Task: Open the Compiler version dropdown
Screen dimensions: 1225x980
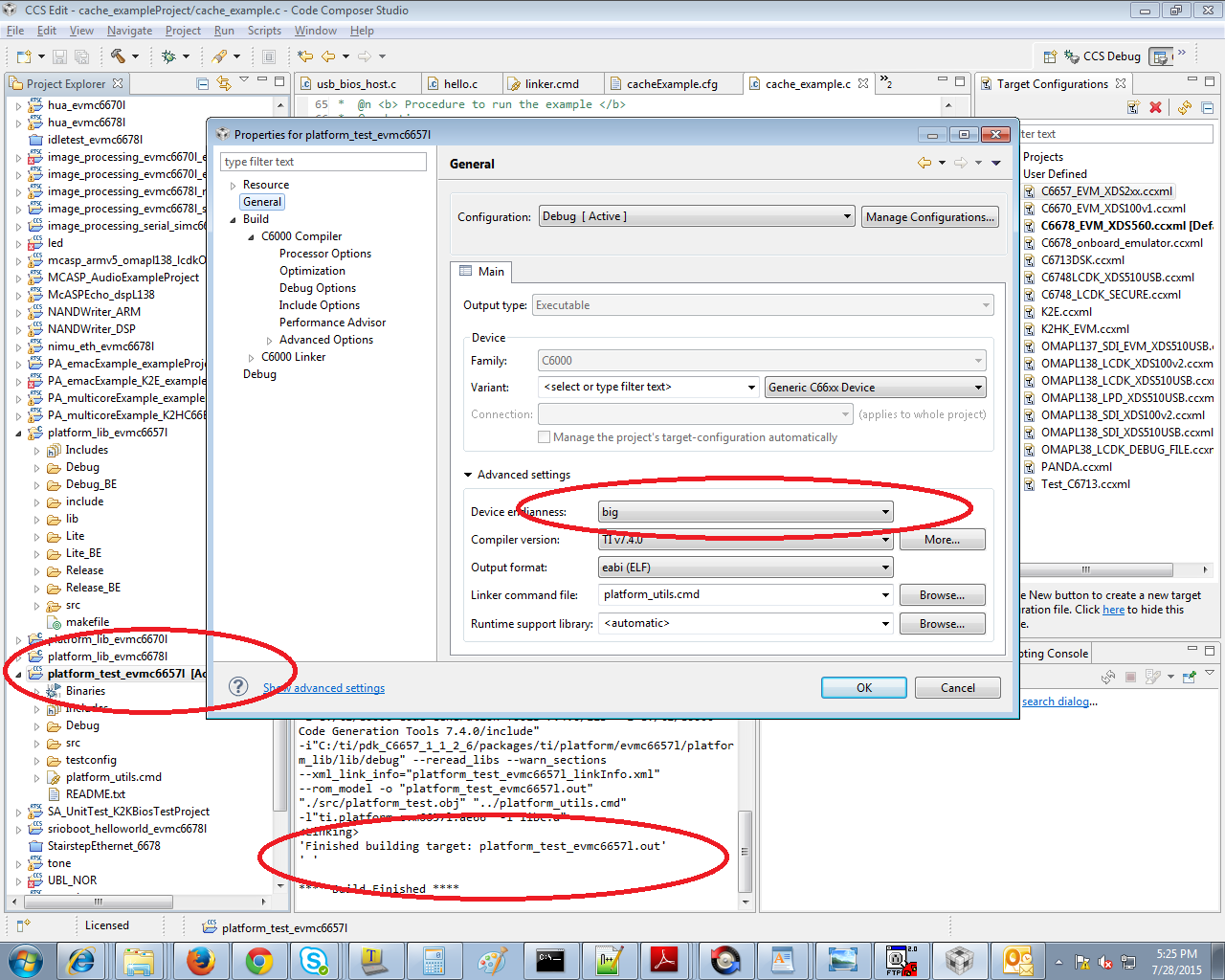Action: point(746,540)
